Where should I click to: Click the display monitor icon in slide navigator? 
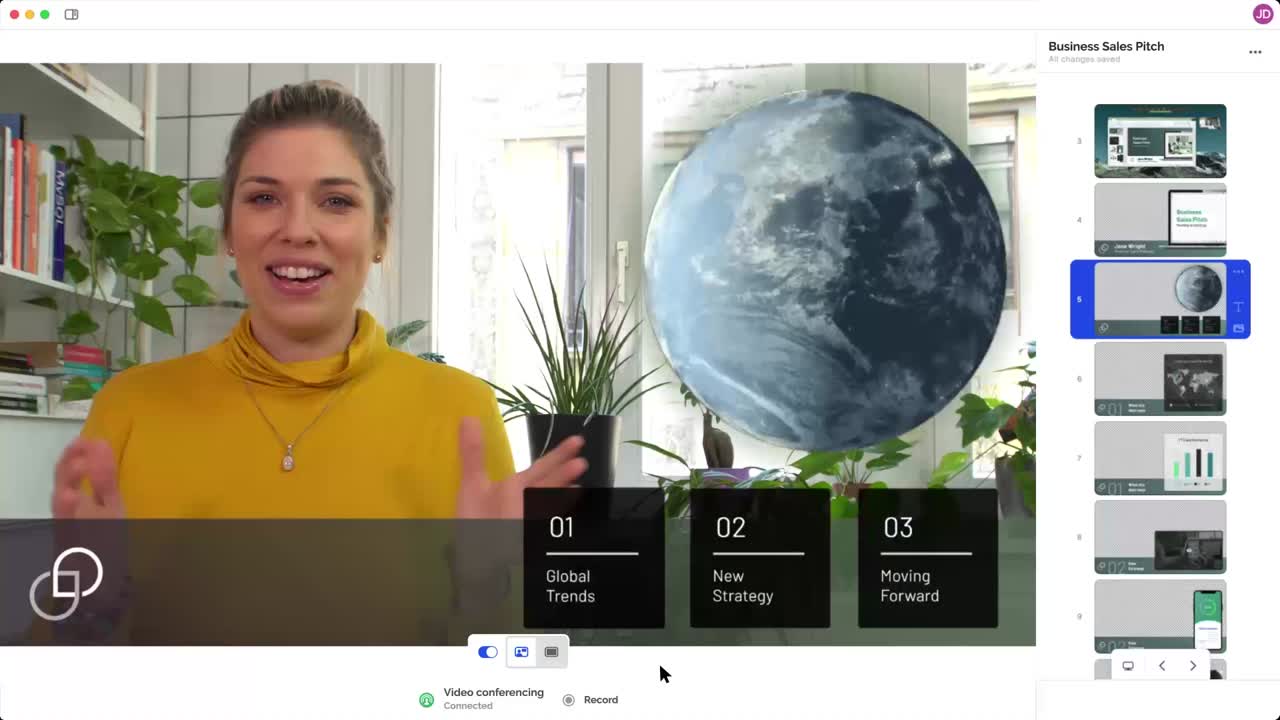(x=1128, y=666)
